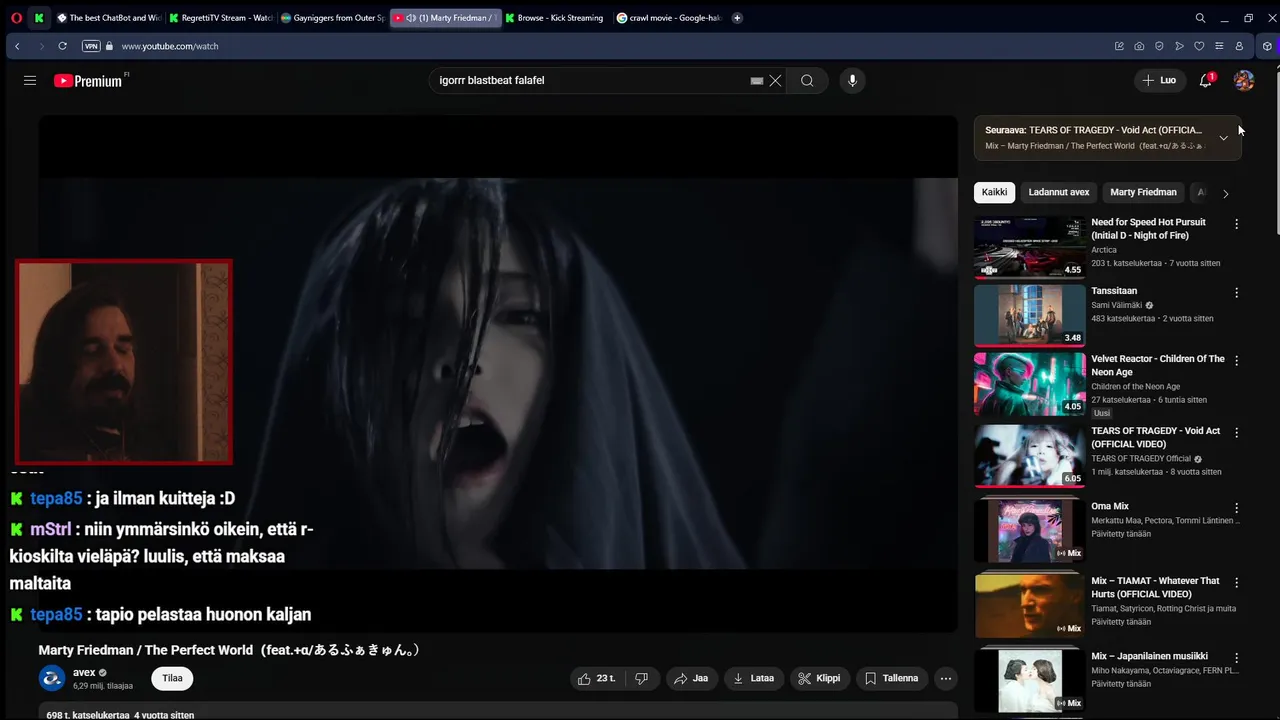
Task: Open the pinned Kick tab
Action: pos(39,18)
